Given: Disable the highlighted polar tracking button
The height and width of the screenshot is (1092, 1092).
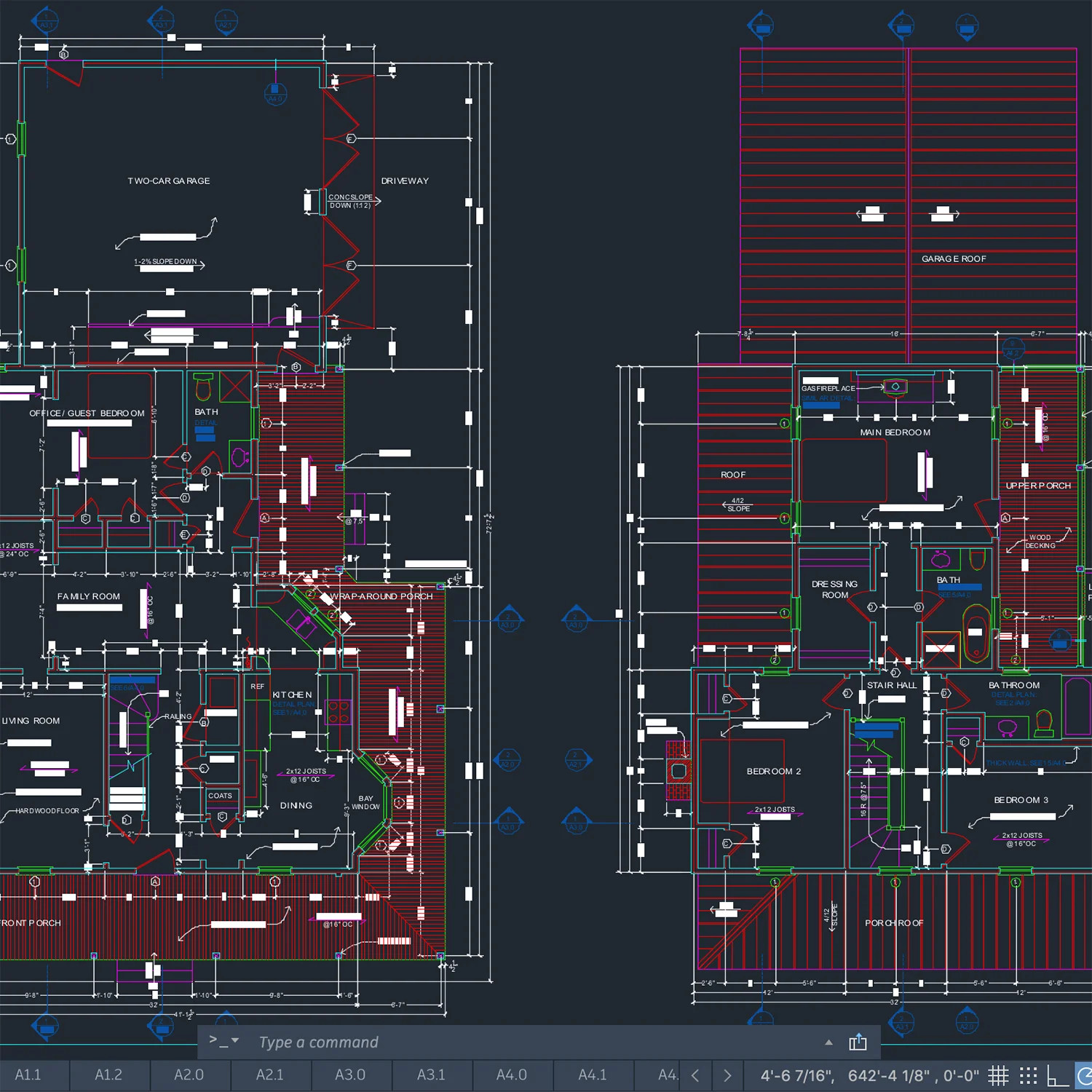Looking at the screenshot, I should pyautogui.click(x=1084, y=1075).
